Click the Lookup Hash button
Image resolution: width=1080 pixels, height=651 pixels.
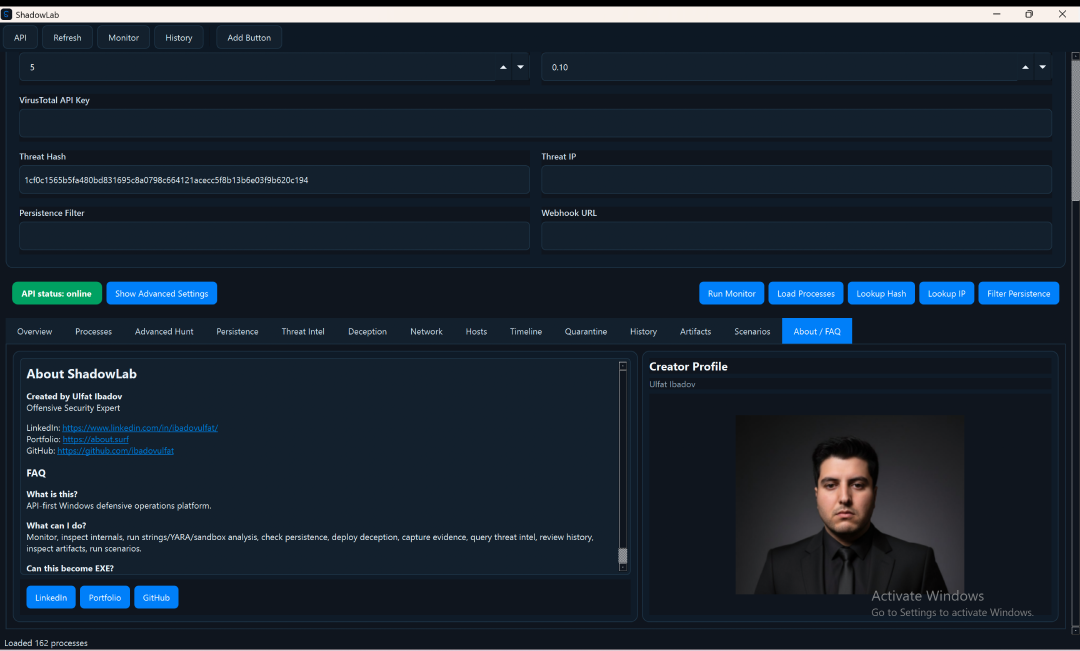[881, 293]
